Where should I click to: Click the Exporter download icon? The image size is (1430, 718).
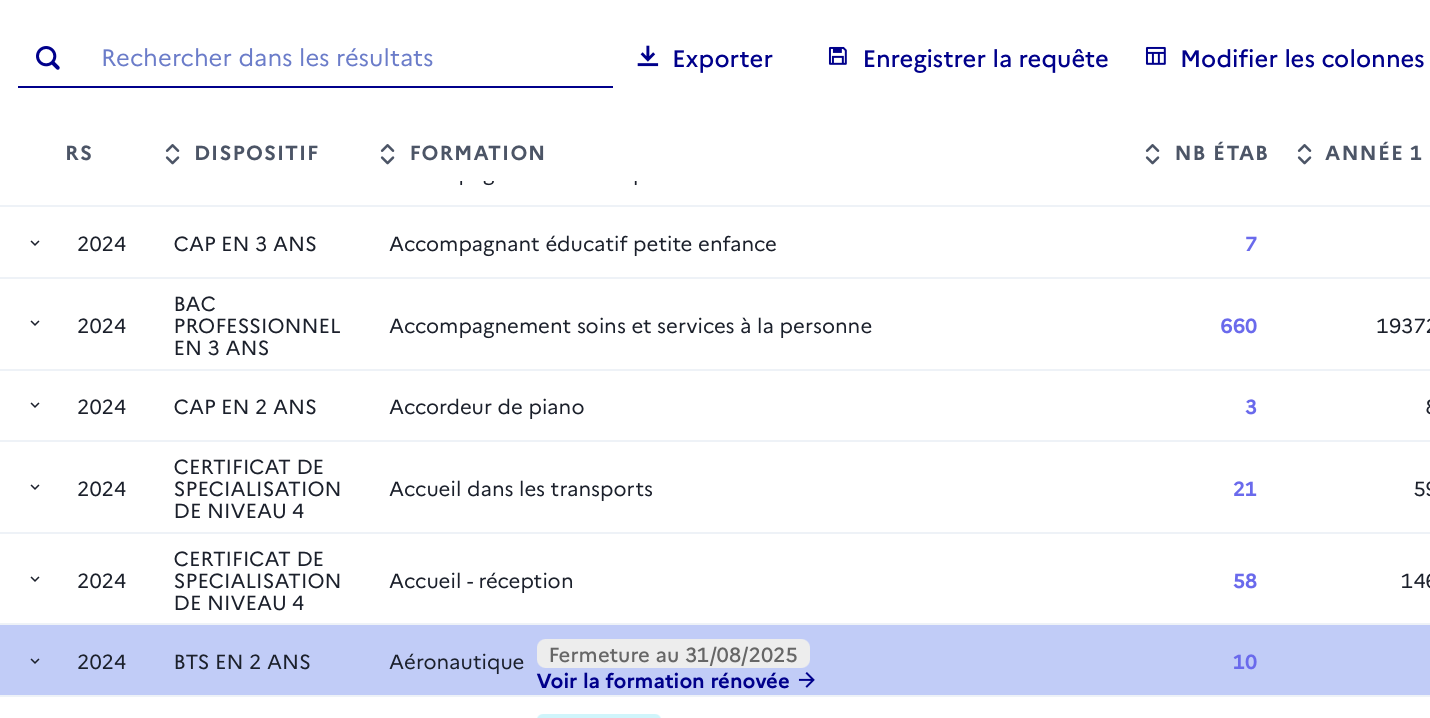click(x=648, y=57)
